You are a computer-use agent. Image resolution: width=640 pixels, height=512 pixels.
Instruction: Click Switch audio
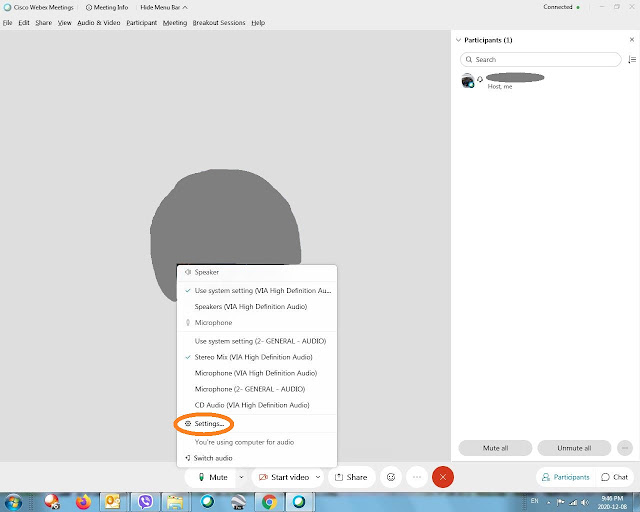click(257, 458)
